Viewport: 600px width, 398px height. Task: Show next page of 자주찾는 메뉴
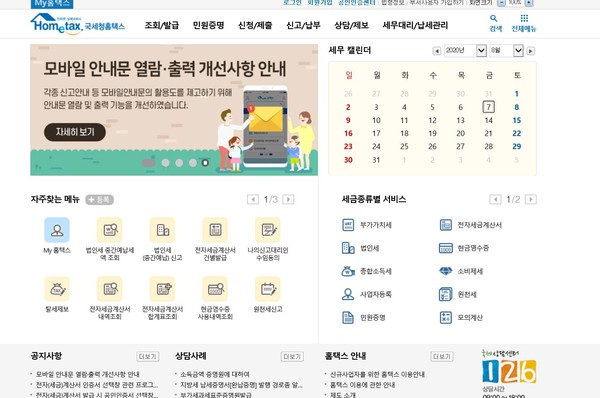coord(288,199)
